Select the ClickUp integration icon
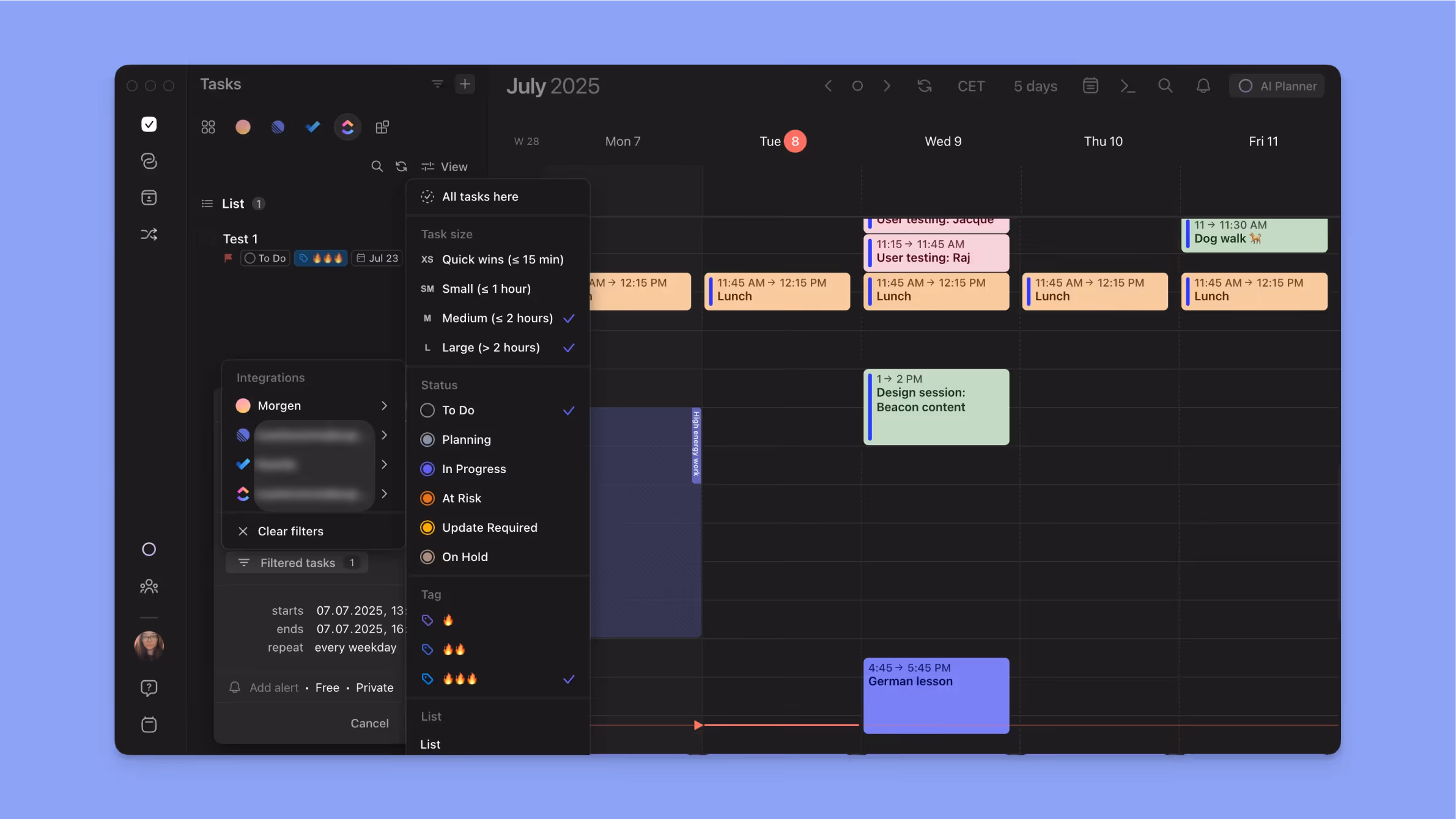This screenshot has width=1456, height=819. point(347,127)
